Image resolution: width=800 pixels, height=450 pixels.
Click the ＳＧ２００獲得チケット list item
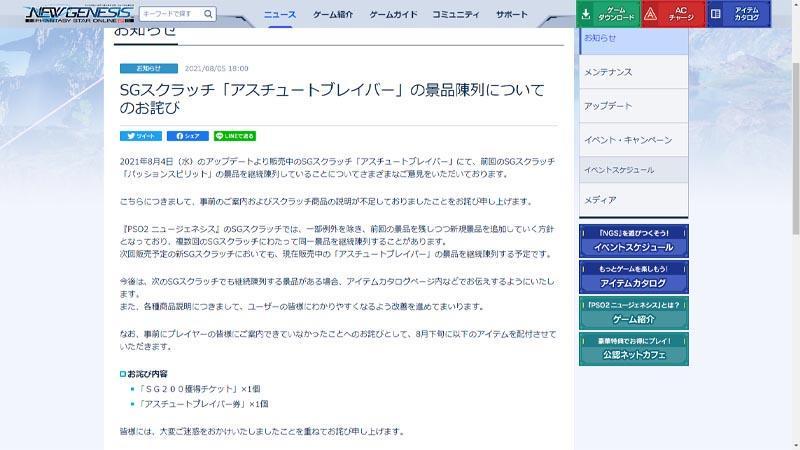199,389
